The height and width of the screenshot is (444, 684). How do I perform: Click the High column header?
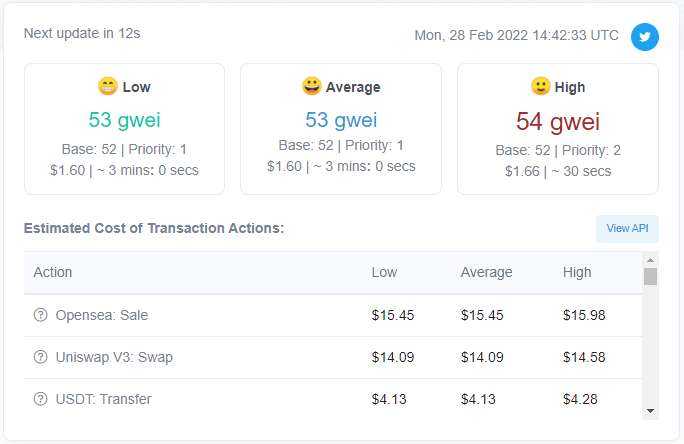[x=577, y=272]
